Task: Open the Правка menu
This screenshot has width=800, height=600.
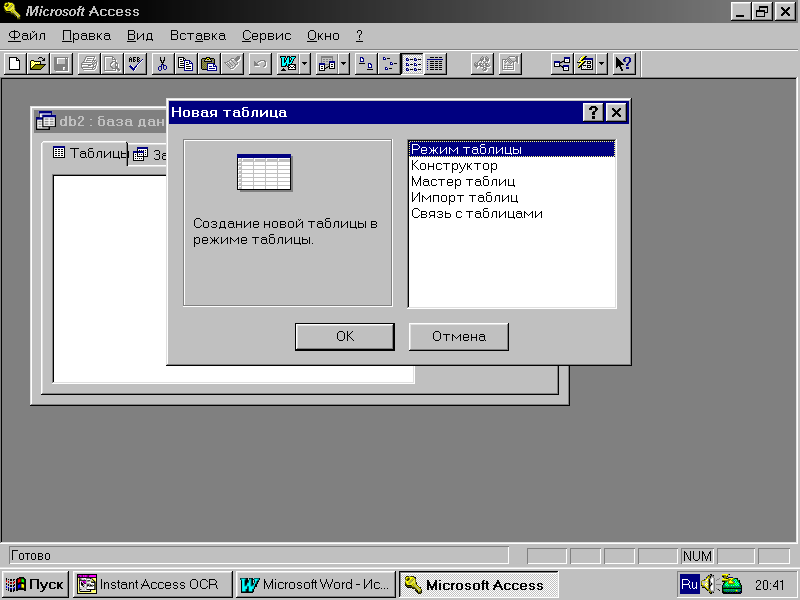Action: (86, 36)
